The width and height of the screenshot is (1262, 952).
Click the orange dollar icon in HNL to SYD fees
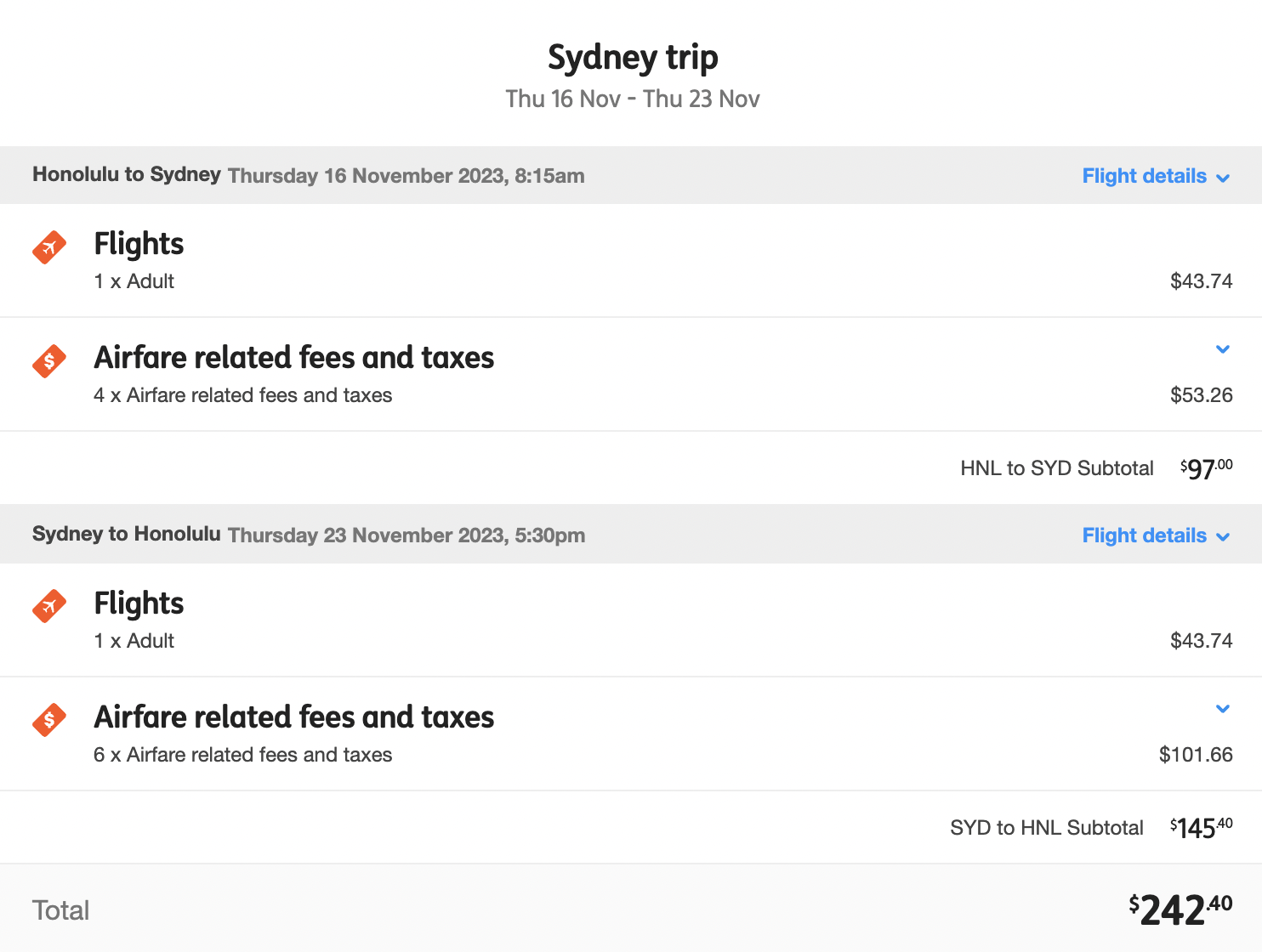point(49,361)
